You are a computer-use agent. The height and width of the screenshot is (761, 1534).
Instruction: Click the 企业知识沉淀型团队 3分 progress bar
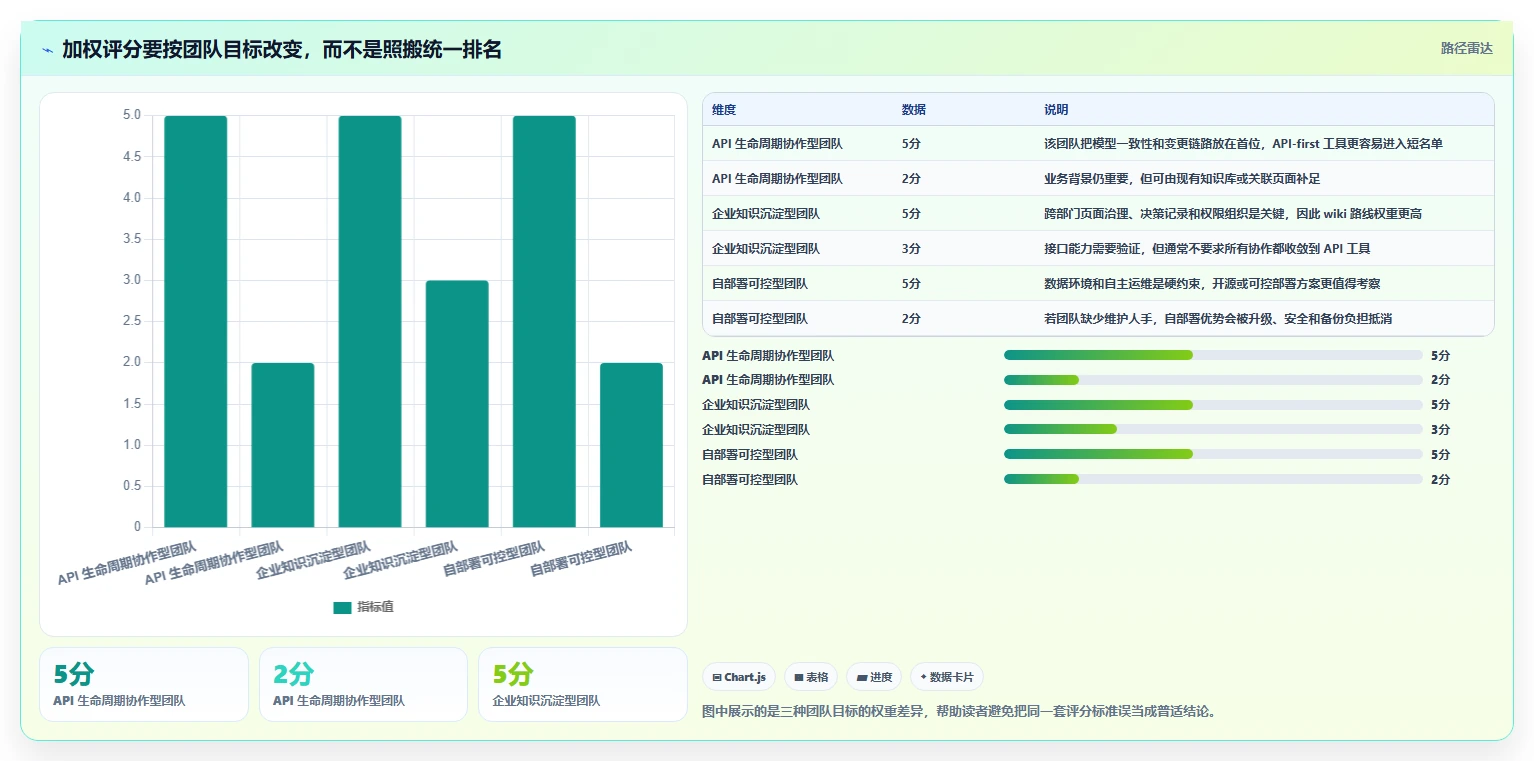pyautogui.click(x=1213, y=430)
